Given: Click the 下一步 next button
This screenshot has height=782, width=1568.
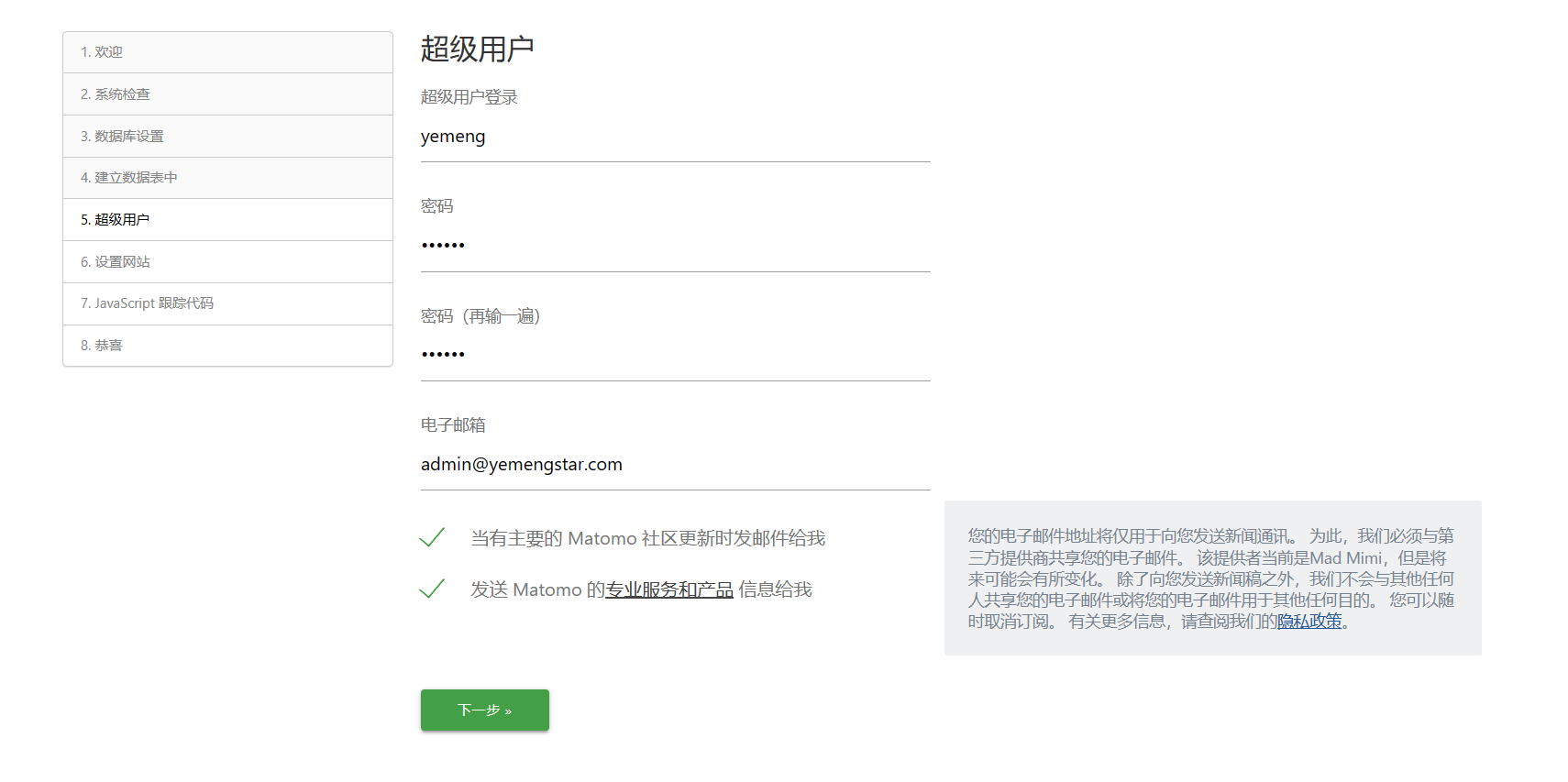Looking at the screenshot, I should tap(484, 710).
